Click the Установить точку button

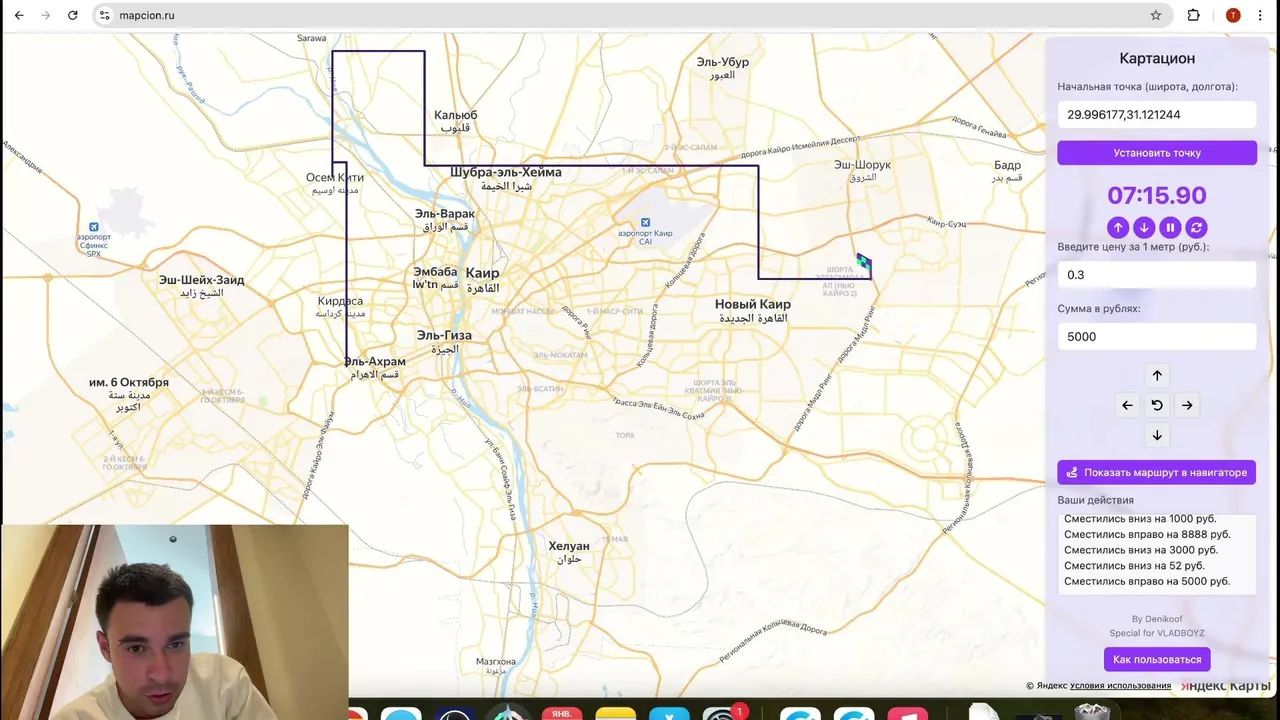1157,153
